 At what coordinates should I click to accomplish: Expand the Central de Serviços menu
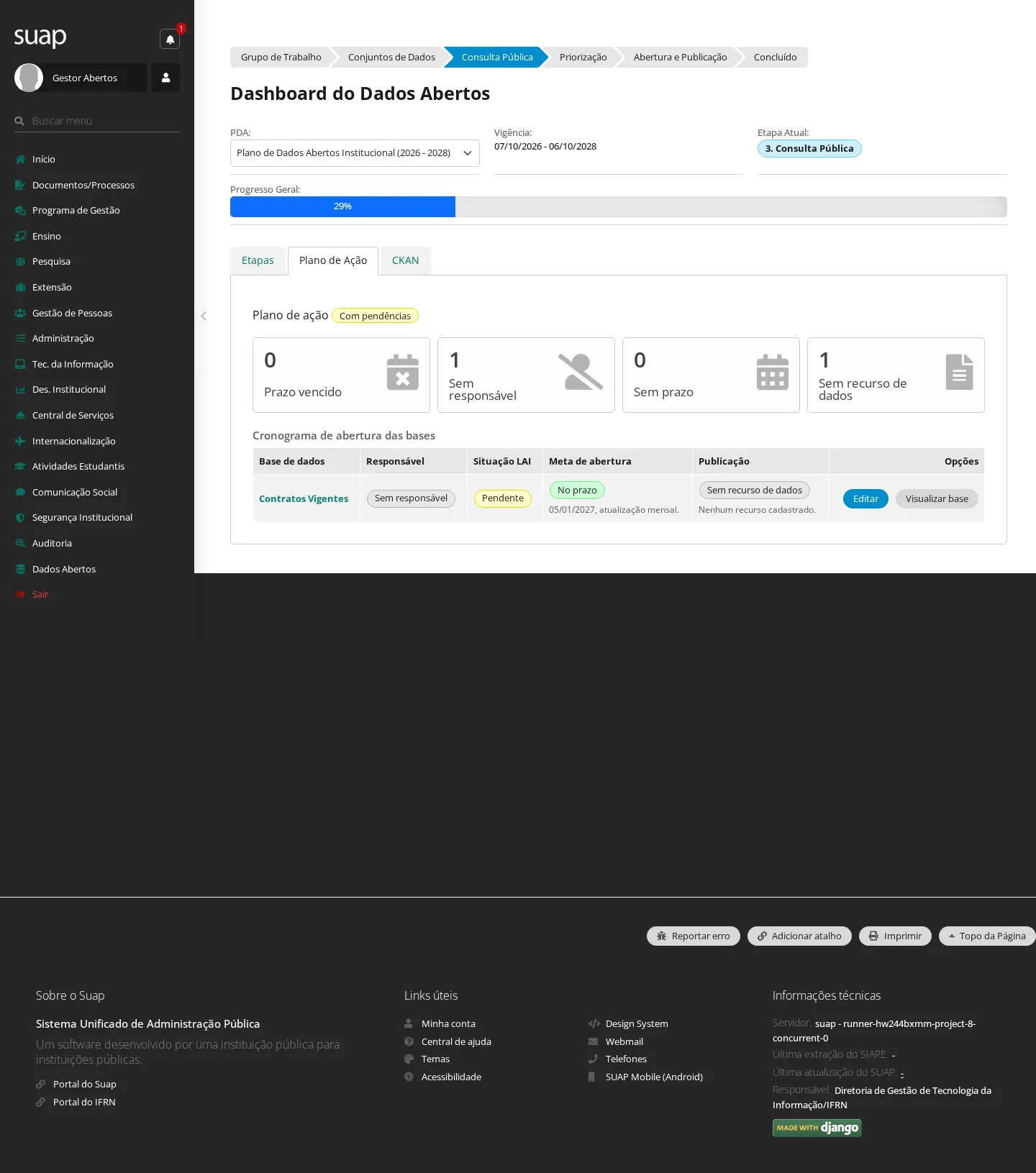73,416
